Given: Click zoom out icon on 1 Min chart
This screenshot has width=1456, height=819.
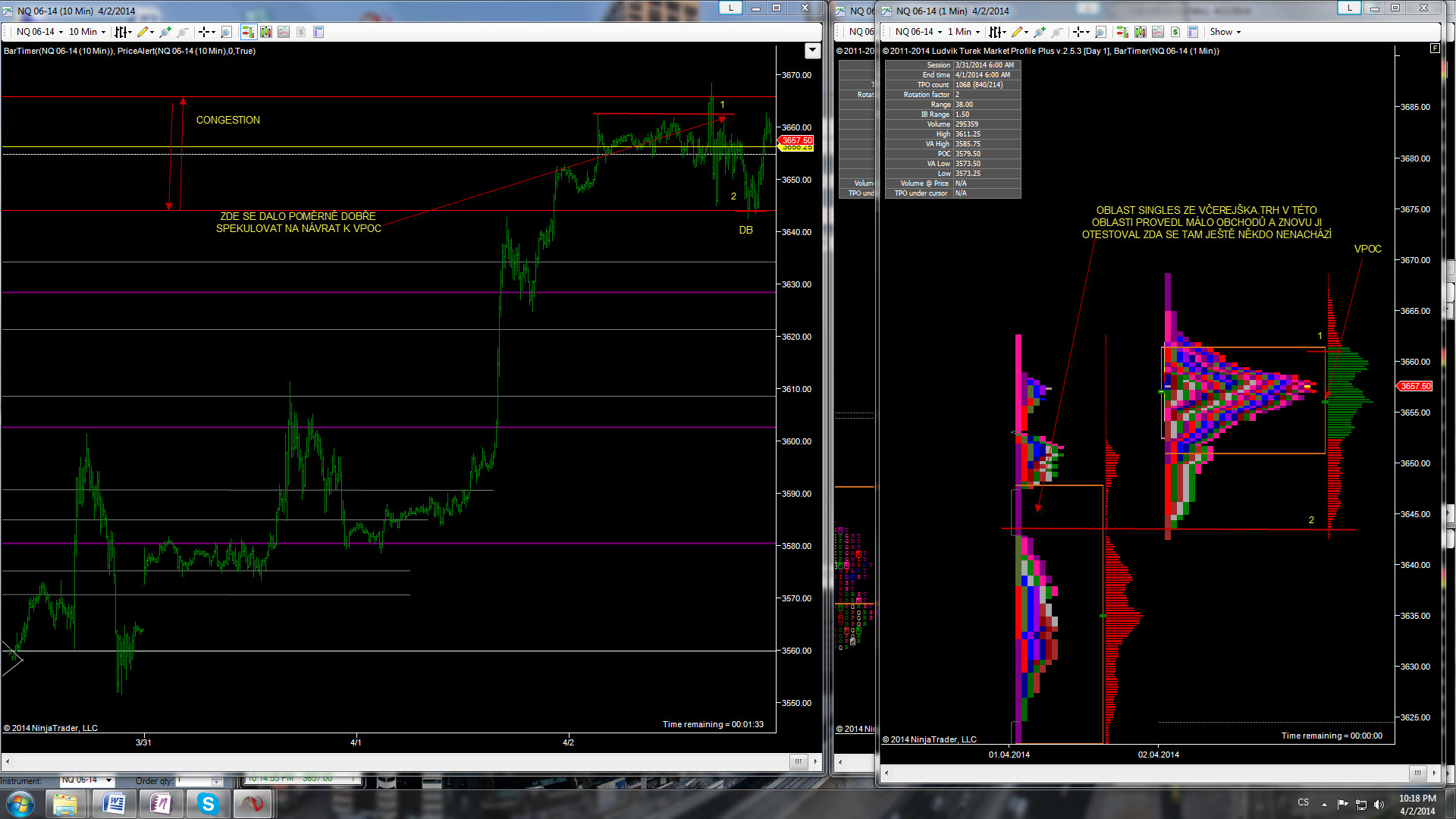Looking at the screenshot, I should 1056,32.
